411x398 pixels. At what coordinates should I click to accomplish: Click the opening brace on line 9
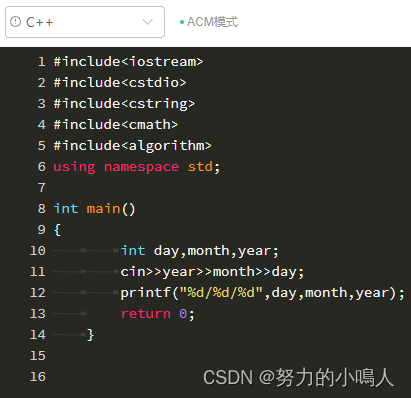57,230
